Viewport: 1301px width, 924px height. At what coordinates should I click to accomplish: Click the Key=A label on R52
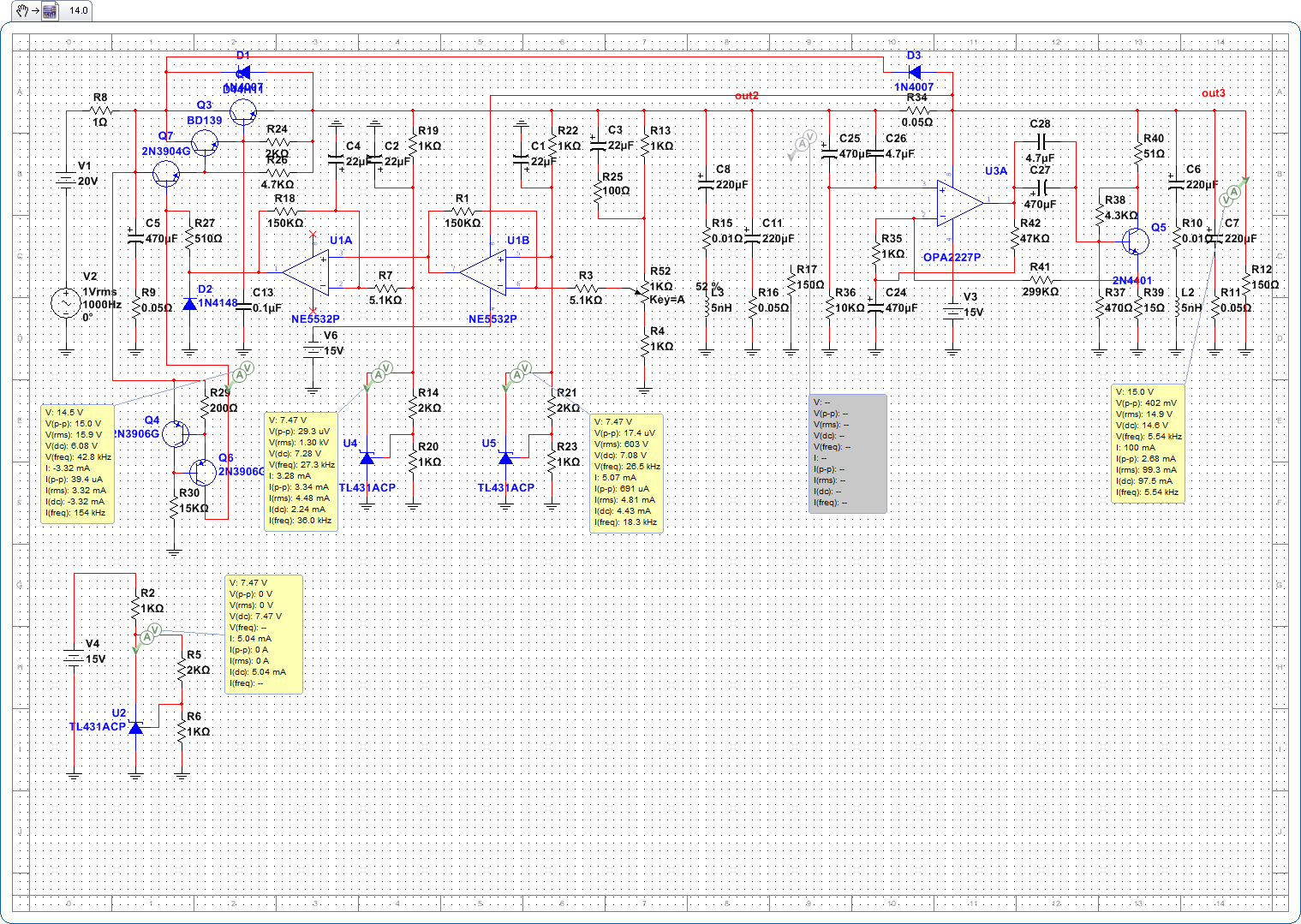(x=667, y=300)
